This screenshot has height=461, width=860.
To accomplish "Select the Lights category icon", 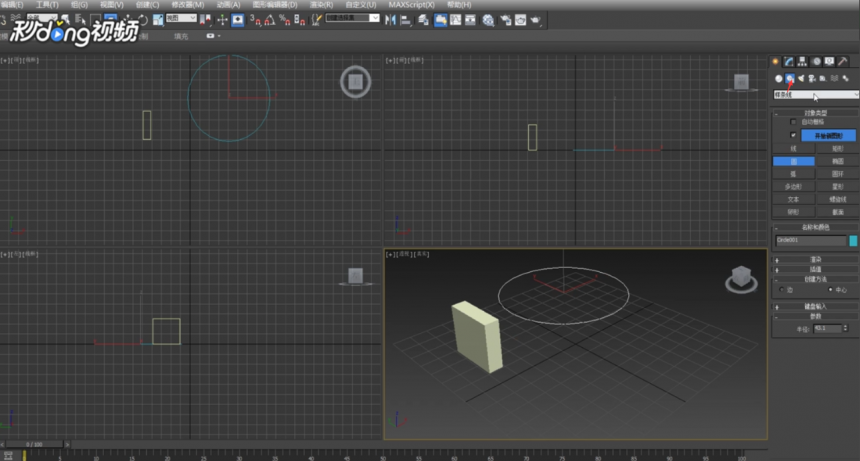I will [801, 78].
